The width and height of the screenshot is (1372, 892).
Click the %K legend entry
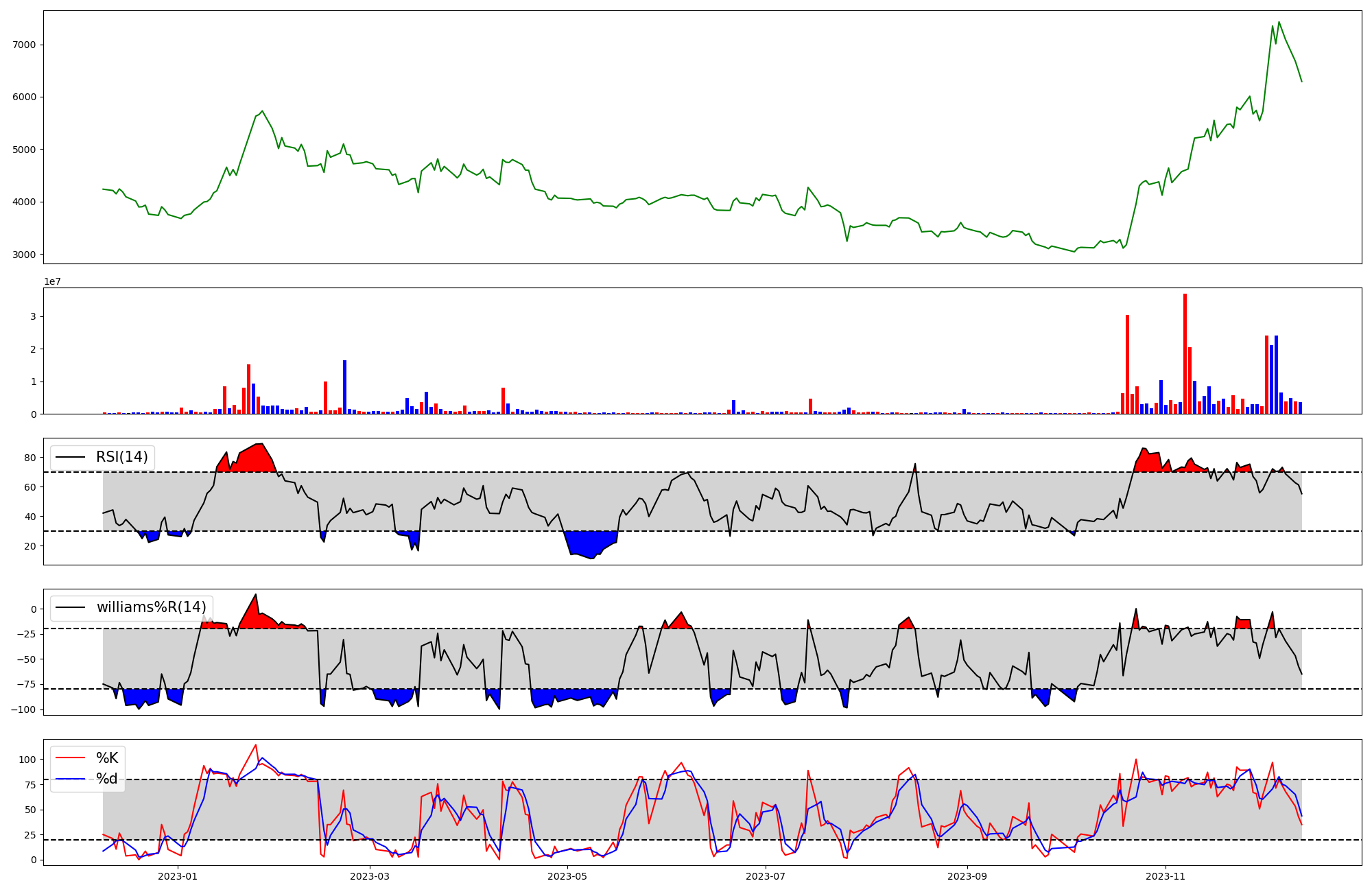point(107,758)
